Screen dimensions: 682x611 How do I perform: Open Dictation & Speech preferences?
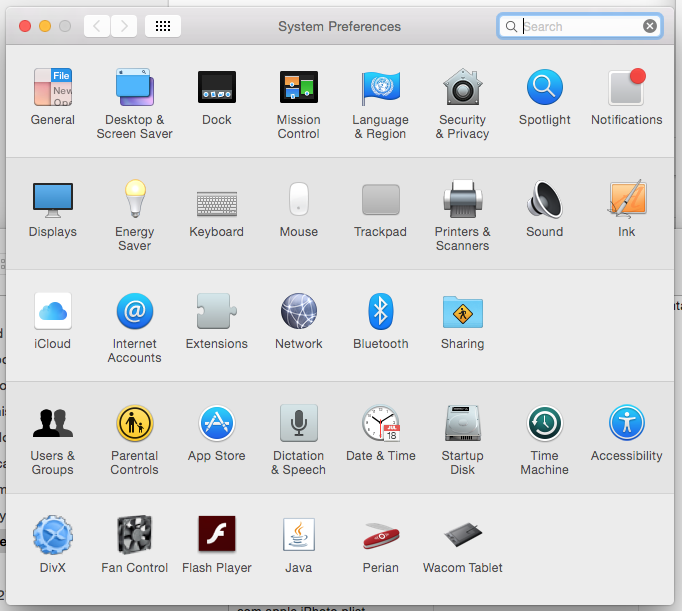click(x=298, y=424)
